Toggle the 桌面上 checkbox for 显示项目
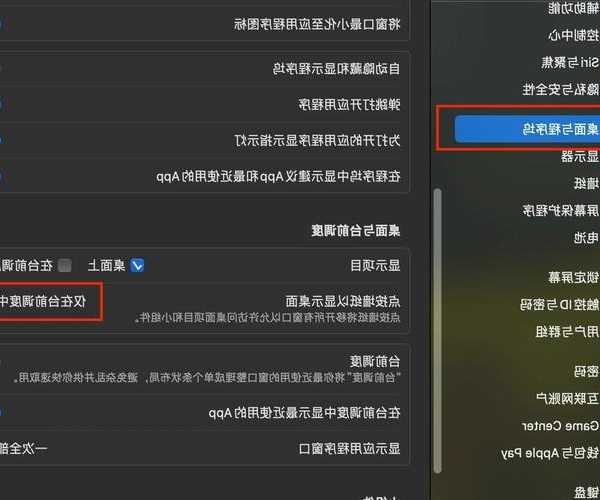 coord(137,265)
